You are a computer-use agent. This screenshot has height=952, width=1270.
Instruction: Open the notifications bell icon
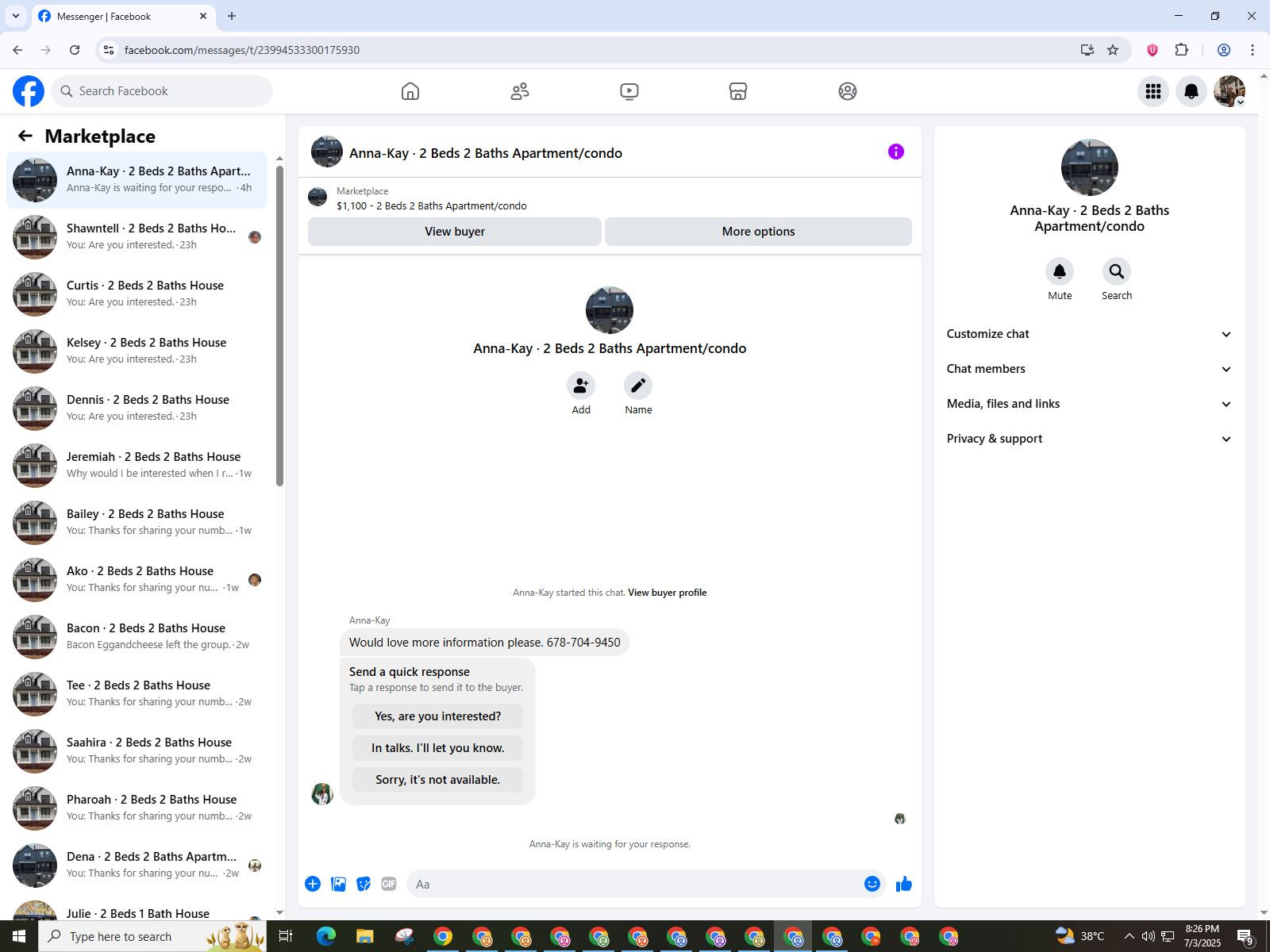pyautogui.click(x=1191, y=91)
